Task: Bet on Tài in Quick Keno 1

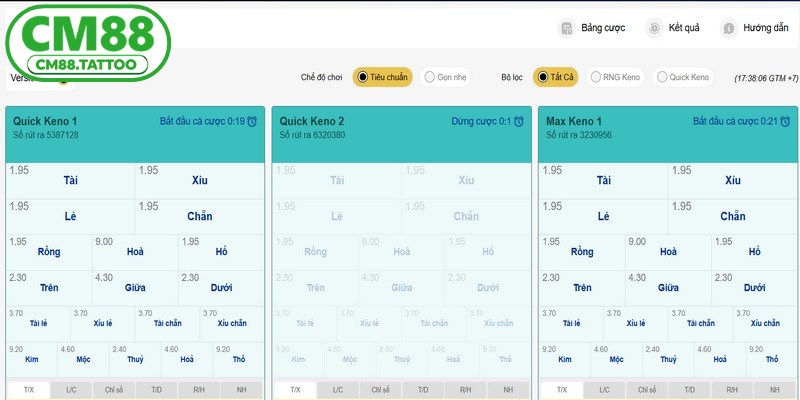Action: coord(70,180)
